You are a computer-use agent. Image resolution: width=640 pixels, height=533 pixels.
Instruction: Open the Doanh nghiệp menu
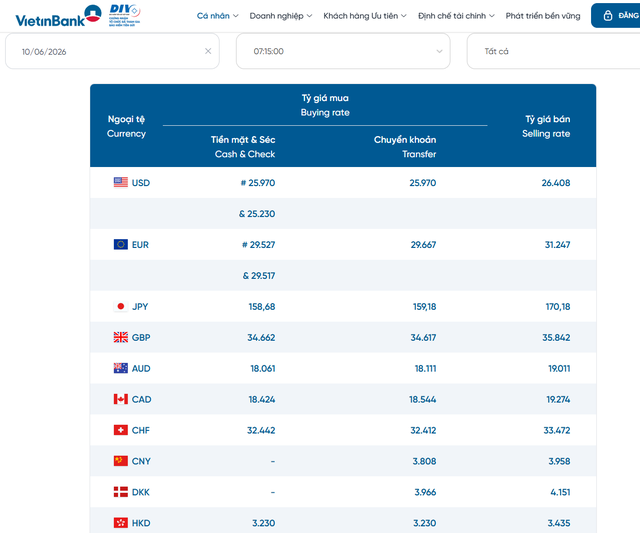click(280, 16)
